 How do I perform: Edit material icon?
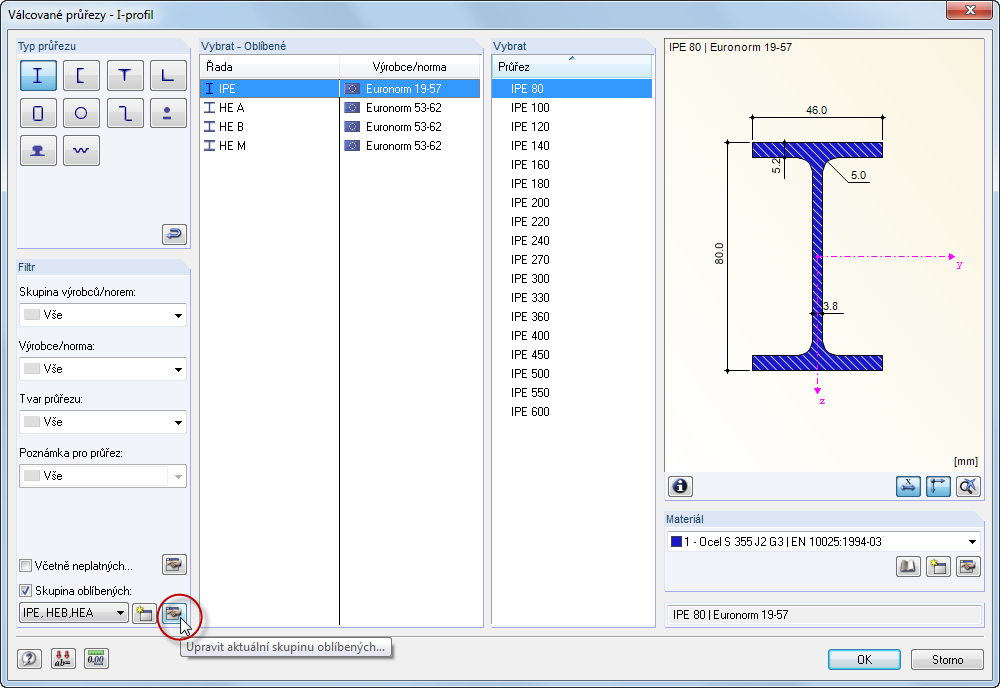pyautogui.click(x=968, y=566)
